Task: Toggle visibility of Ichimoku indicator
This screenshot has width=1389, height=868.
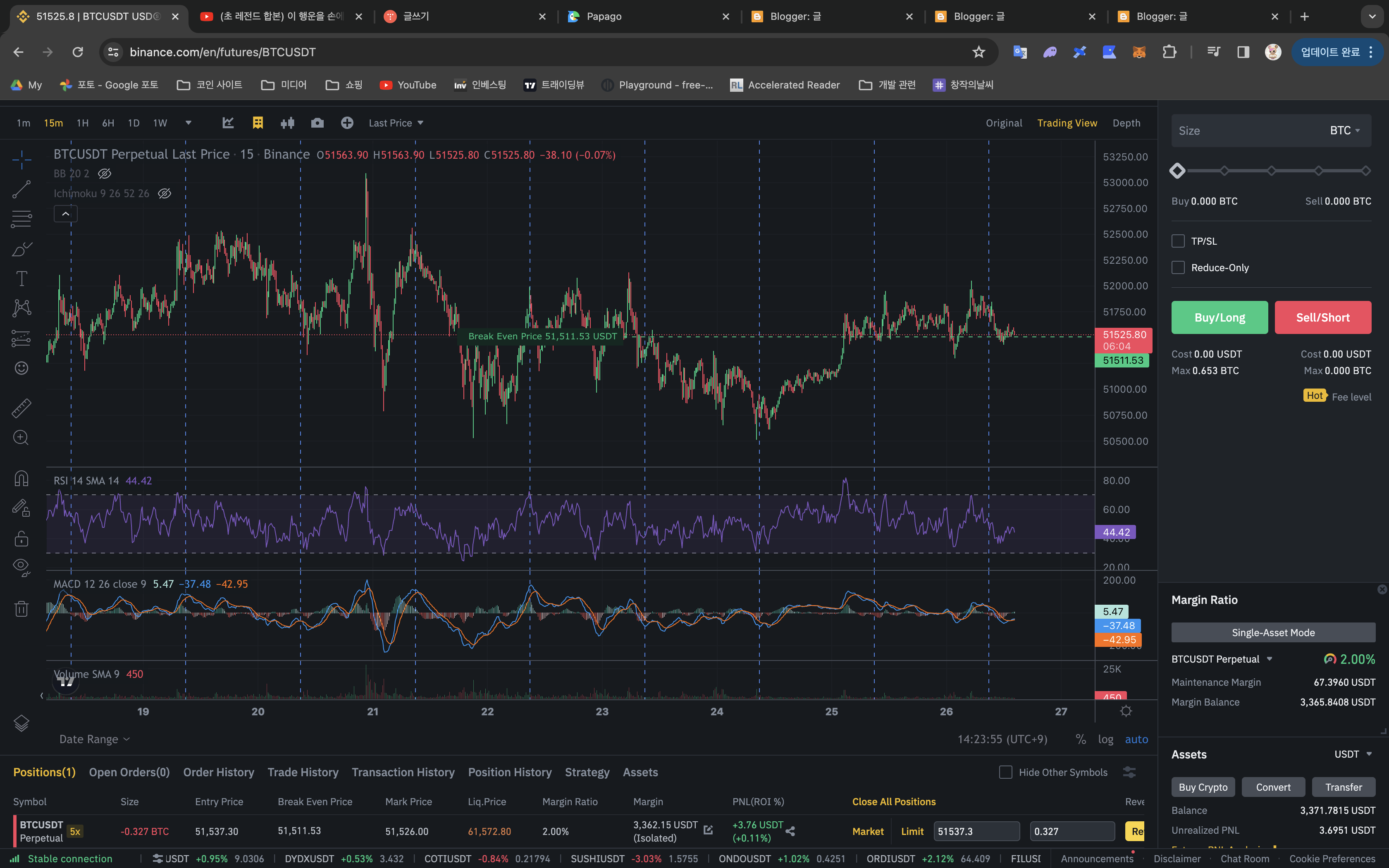Action: pyautogui.click(x=165, y=193)
